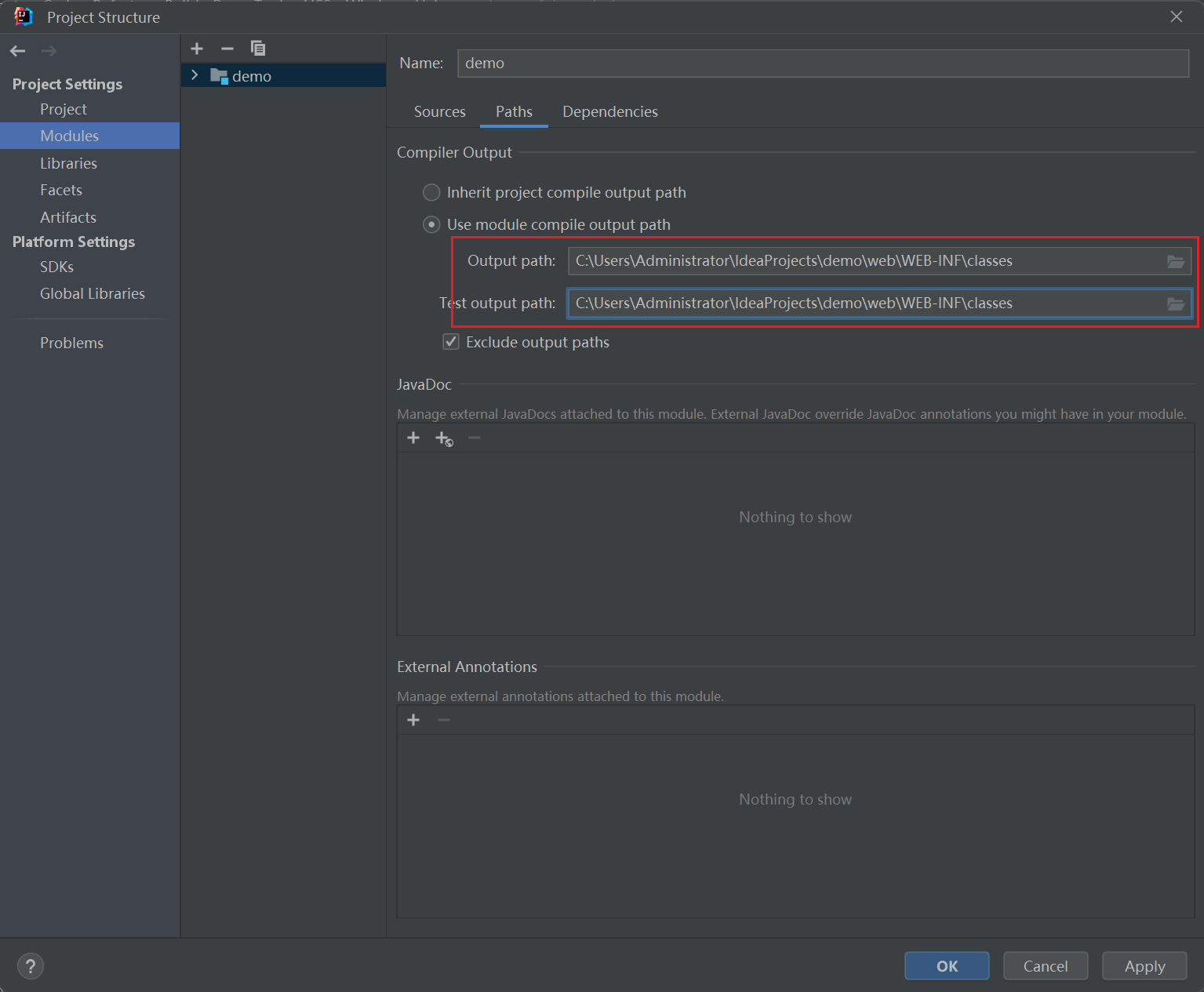The height and width of the screenshot is (992, 1204).
Task: Browse folder for Output path
Action: 1175,261
